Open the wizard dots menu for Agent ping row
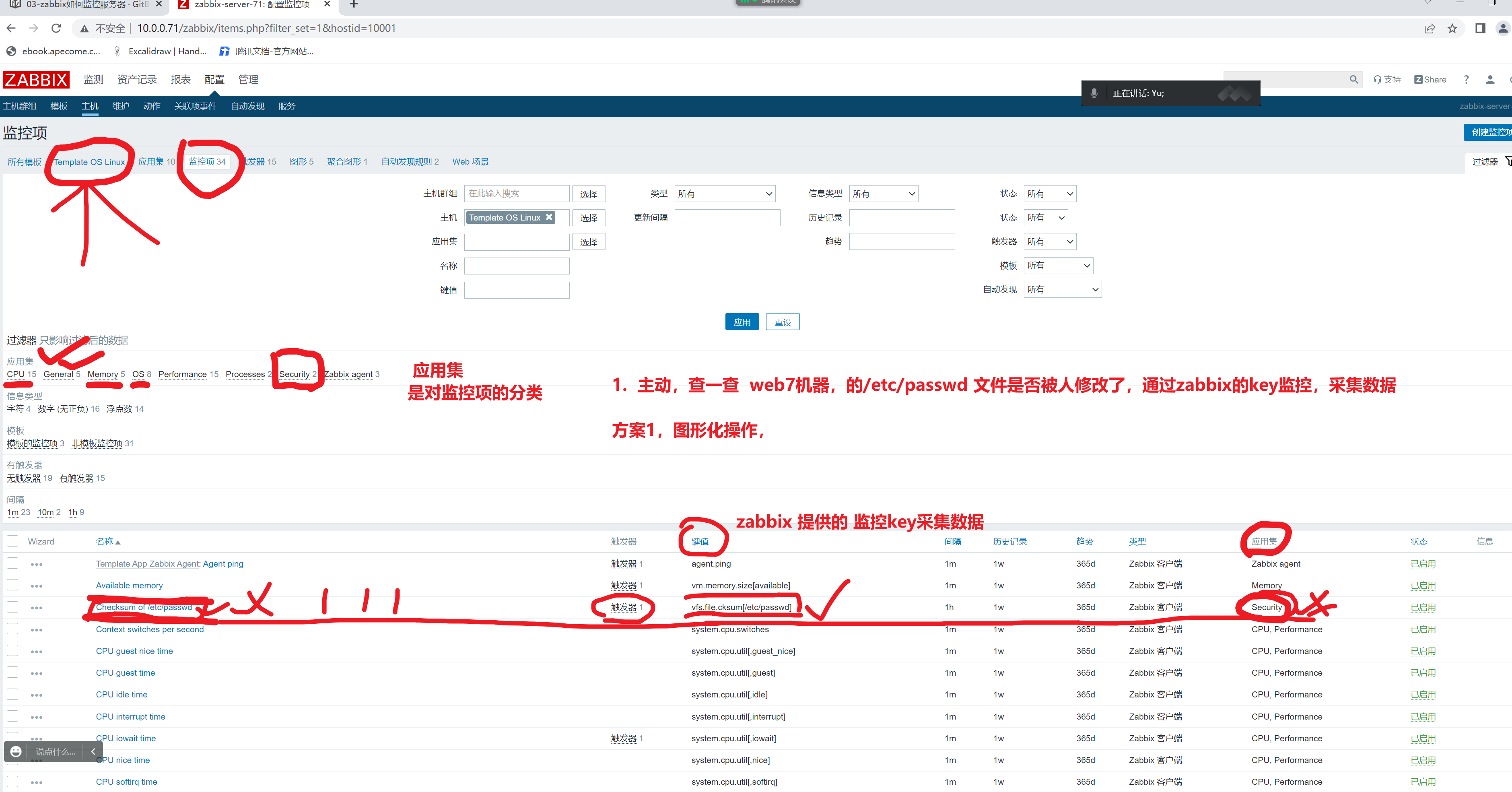The image size is (1512, 792). (x=36, y=564)
